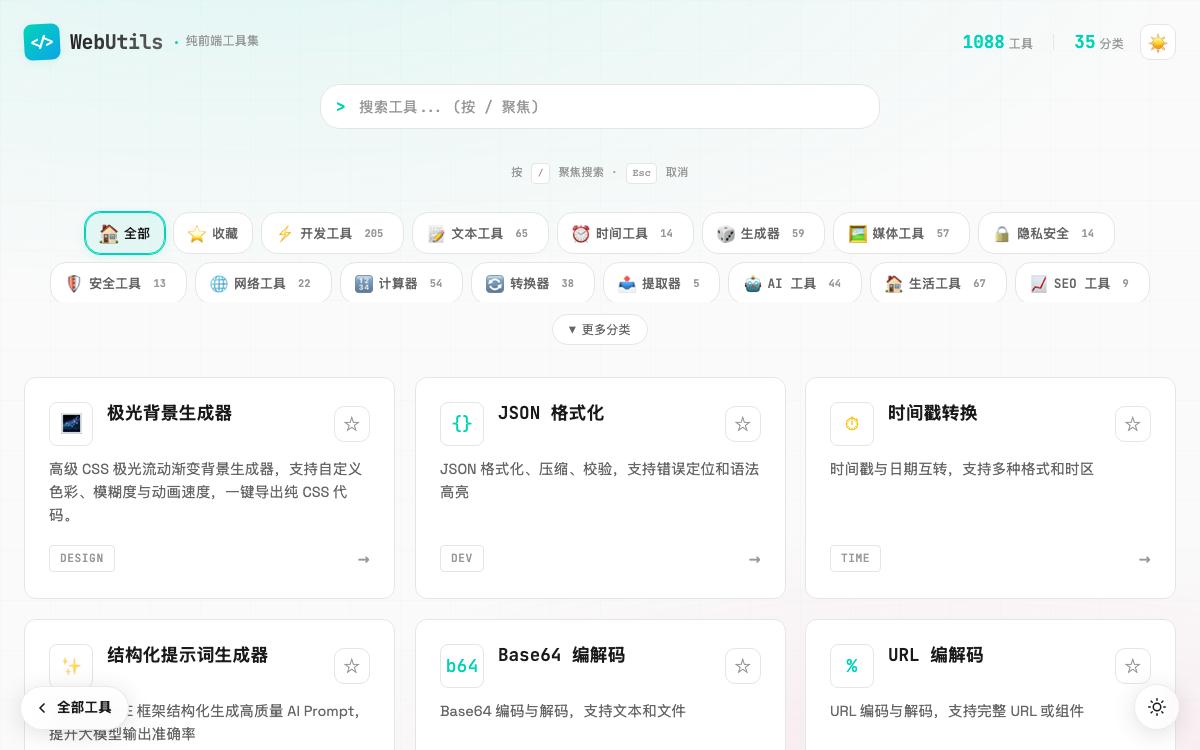The height and width of the screenshot is (750, 1200).
Task: Click the slash key hint badge
Action: click(x=540, y=173)
